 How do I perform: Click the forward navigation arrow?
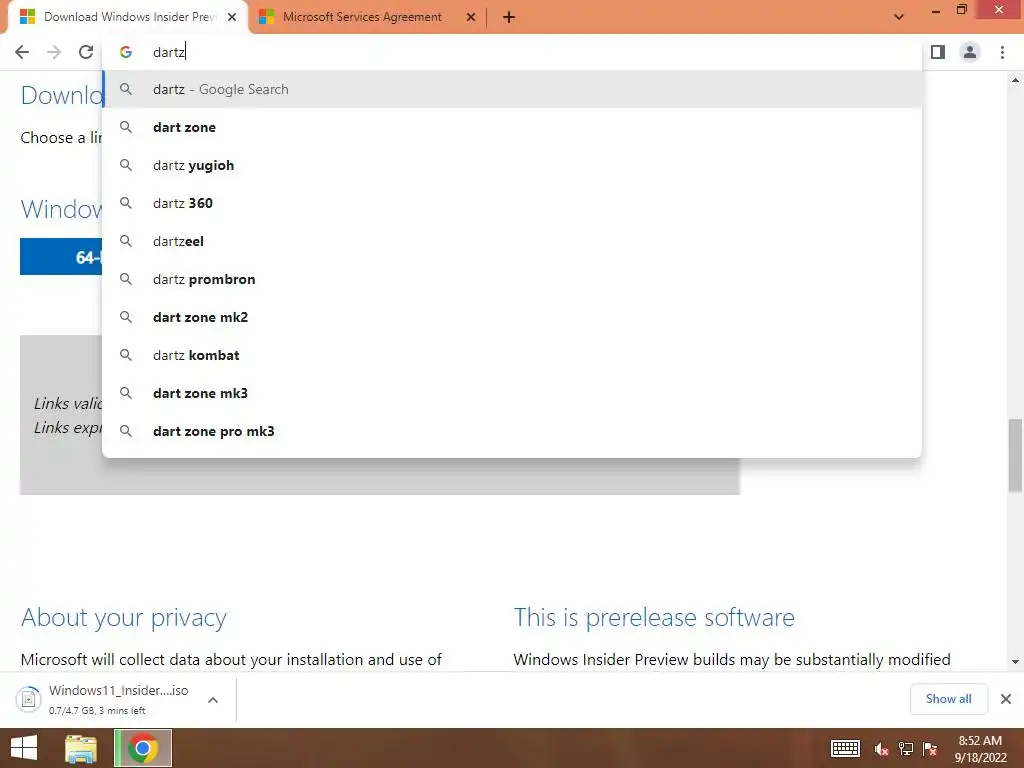(54, 52)
